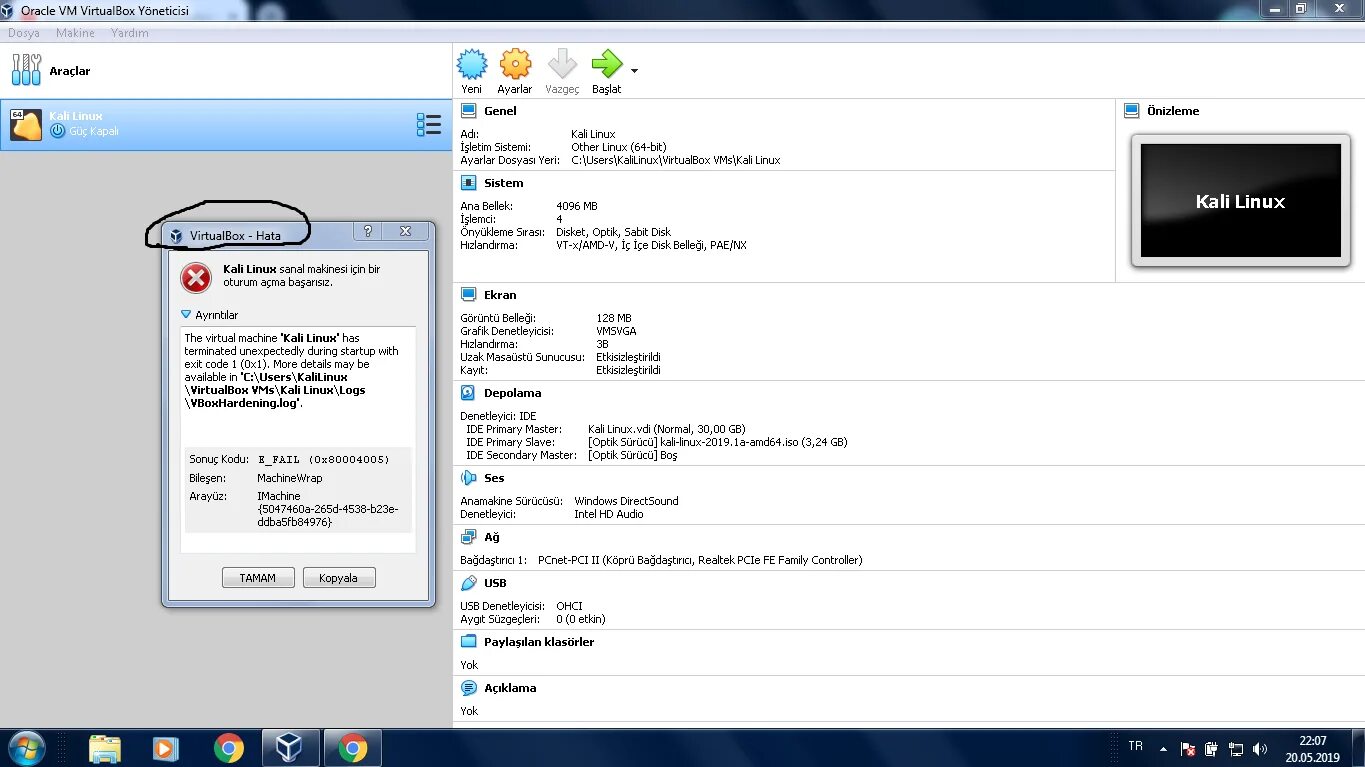Show hidden tray icons arrow
Image resolution: width=1365 pixels, height=767 pixels.
1163,748
